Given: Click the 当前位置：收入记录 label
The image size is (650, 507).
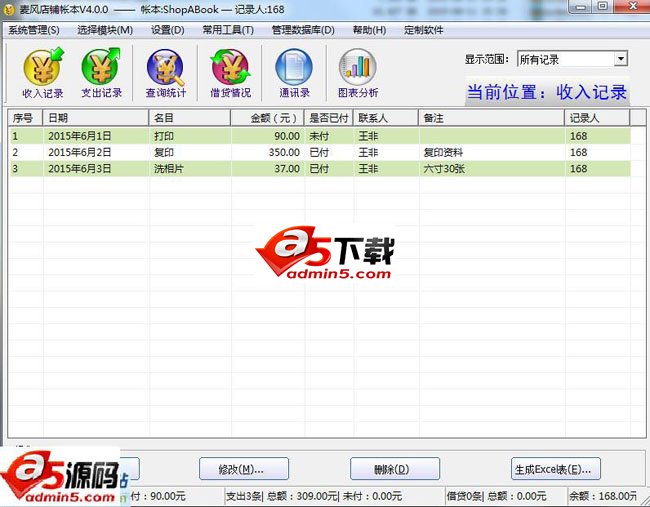Looking at the screenshot, I should coord(547,92).
